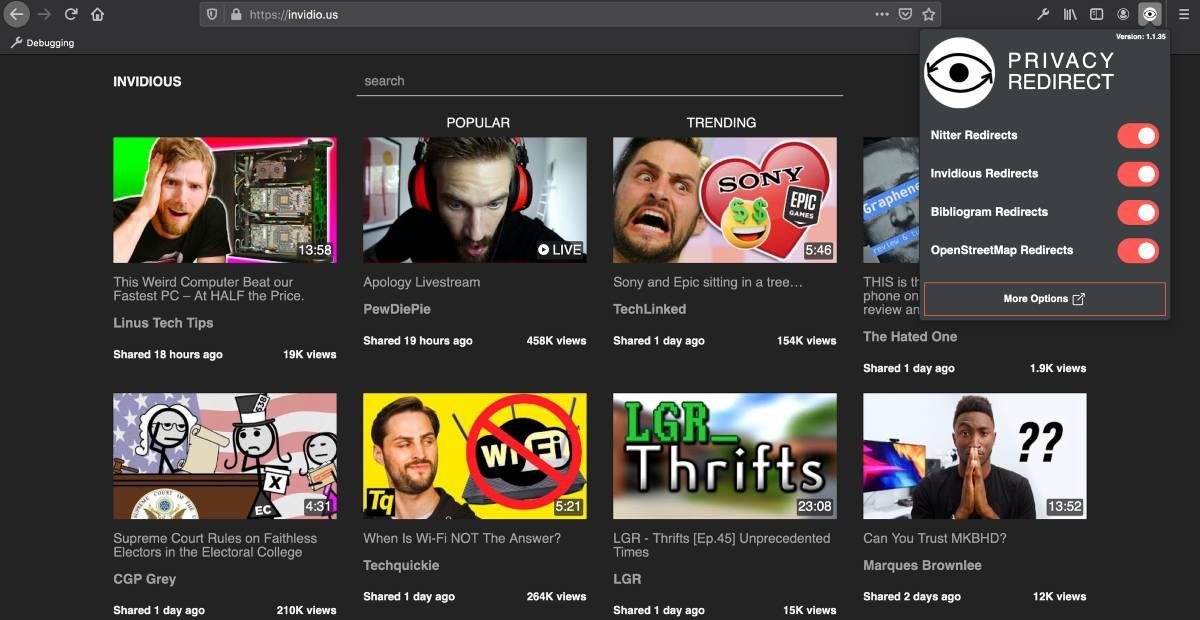
Task: Open the Privacy Redirect extension icon
Action: [1150, 14]
